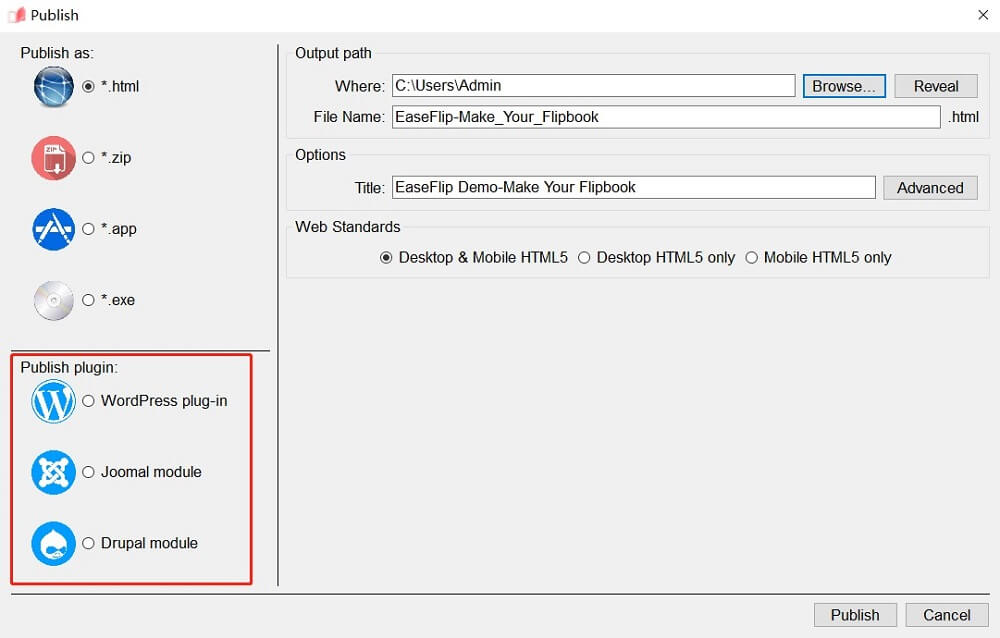
Task: Click the blue App Store icon
Action: 54,229
